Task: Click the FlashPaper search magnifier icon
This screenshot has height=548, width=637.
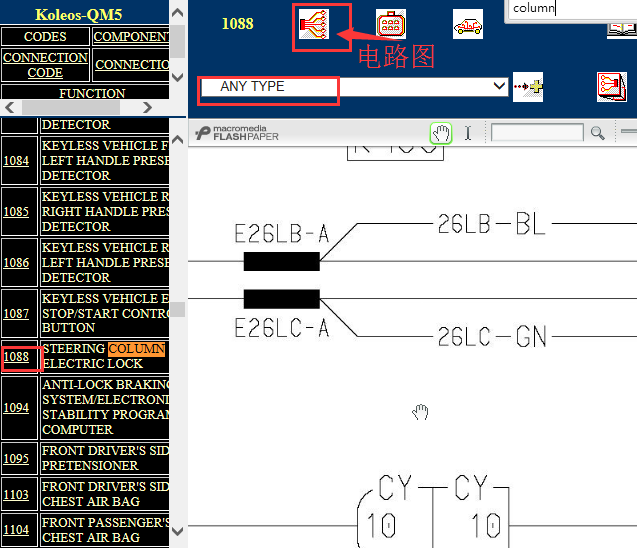Action: tap(597, 133)
